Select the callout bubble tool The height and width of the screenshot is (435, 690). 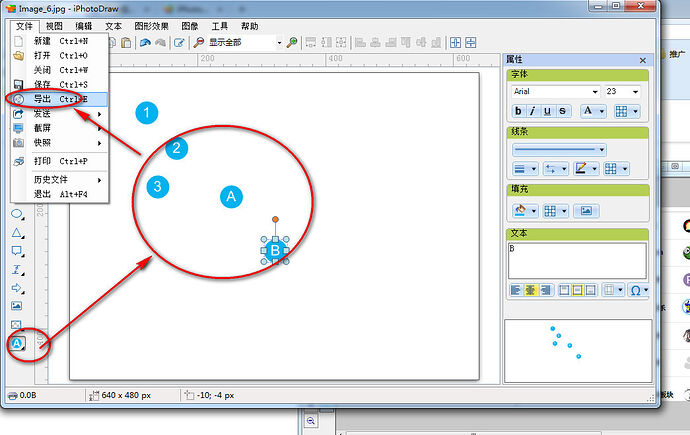17,251
